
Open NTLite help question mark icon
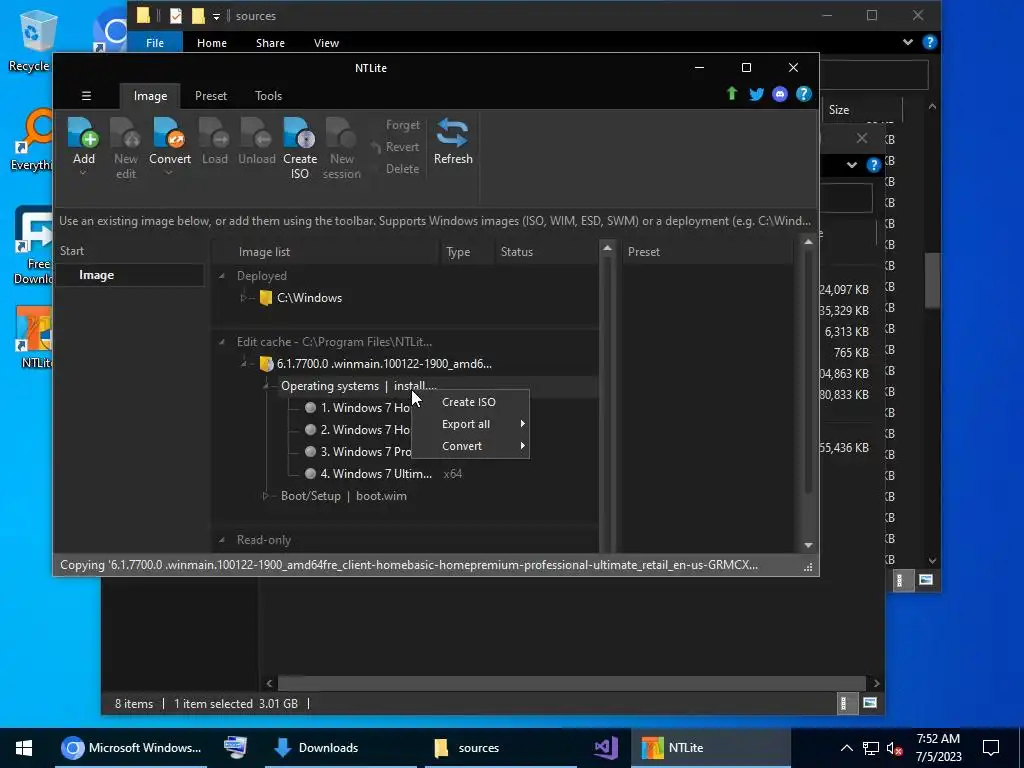click(x=803, y=94)
